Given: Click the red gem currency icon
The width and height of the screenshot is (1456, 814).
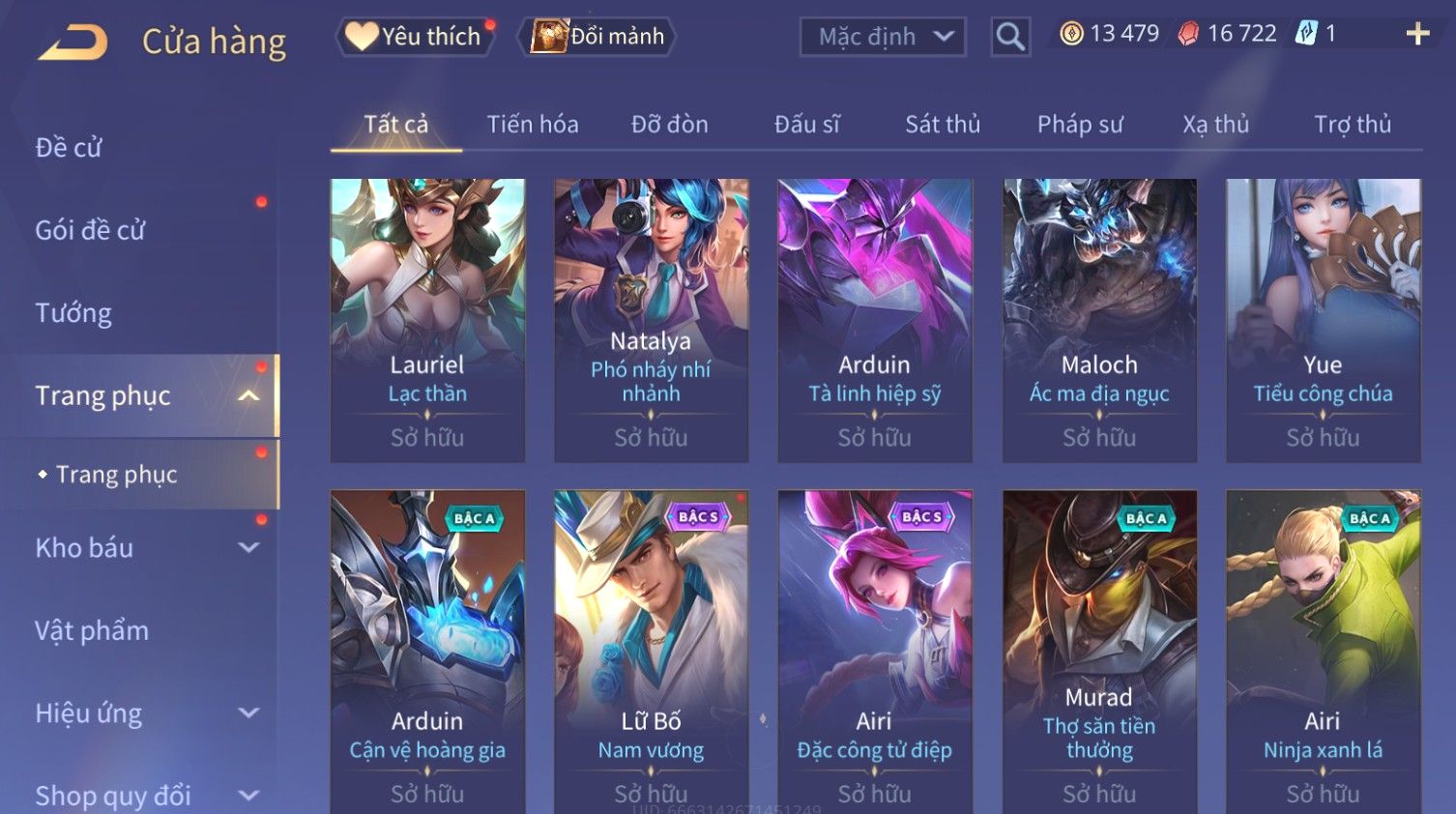Looking at the screenshot, I should pos(1188,34).
